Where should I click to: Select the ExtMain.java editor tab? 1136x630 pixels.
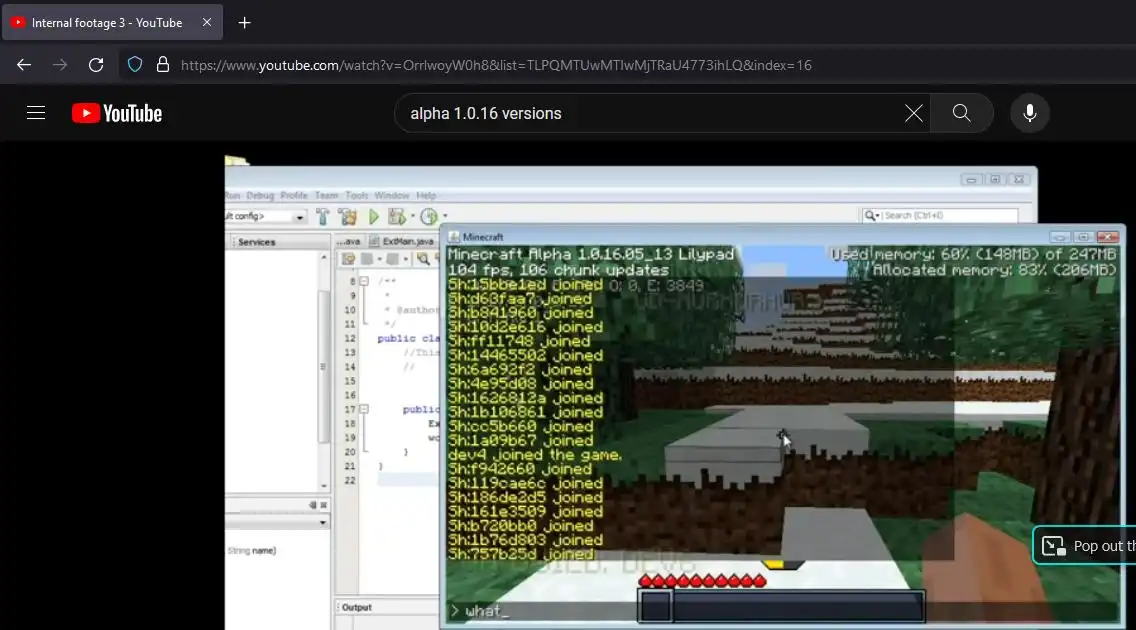point(403,241)
